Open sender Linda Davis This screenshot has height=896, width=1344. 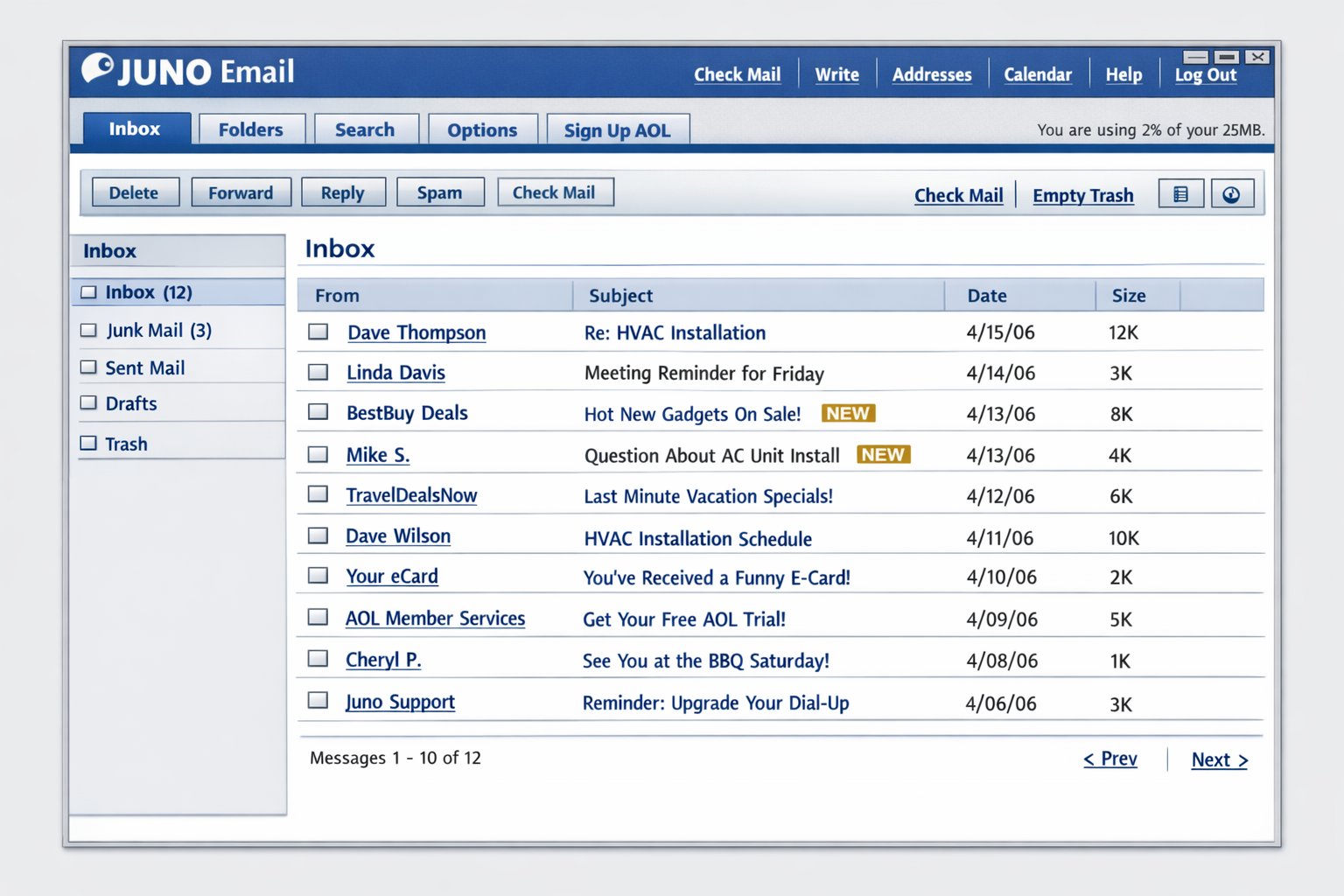pyautogui.click(x=395, y=373)
